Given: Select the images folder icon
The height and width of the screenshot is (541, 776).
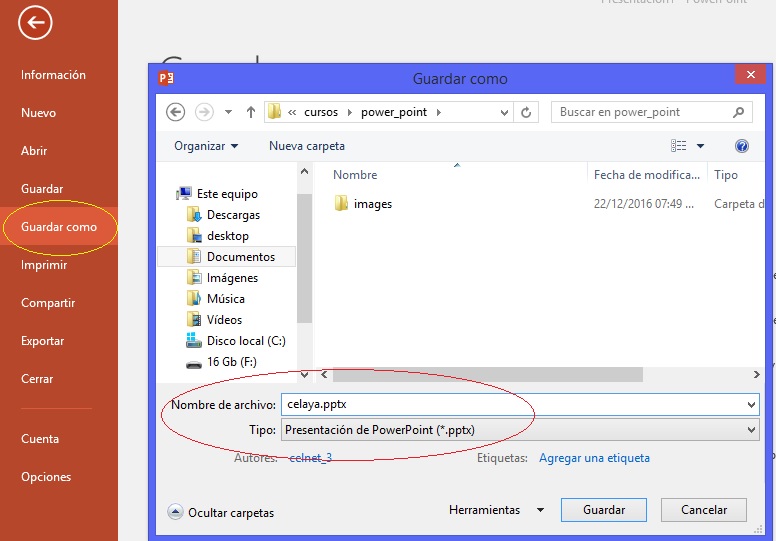Looking at the screenshot, I should (x=341, y=204).
